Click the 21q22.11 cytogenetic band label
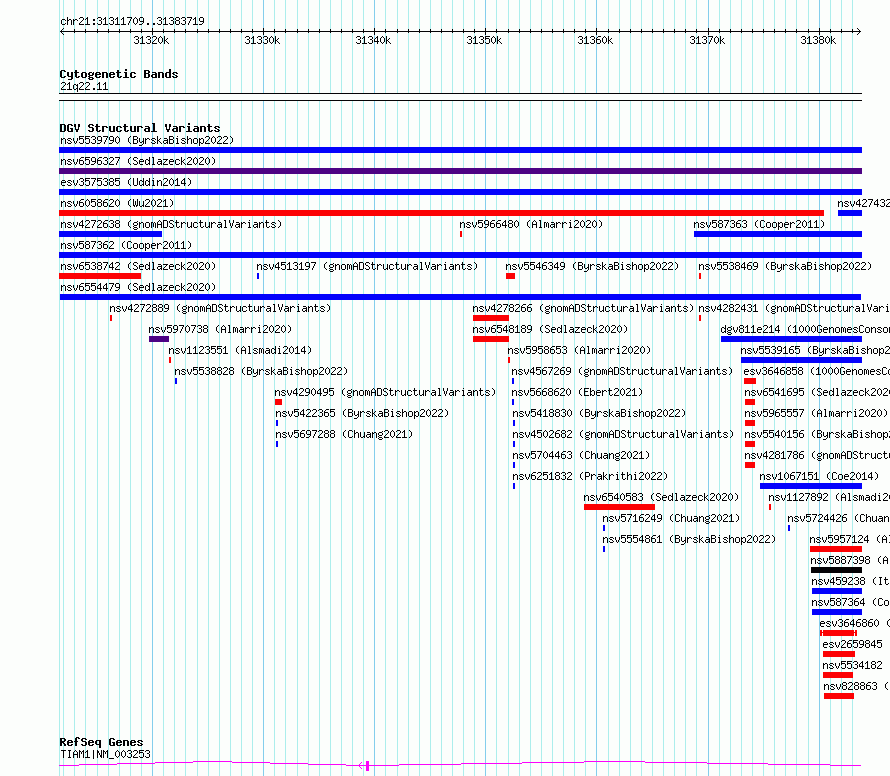Screen dimensions: 890x776 pos(84,86)
